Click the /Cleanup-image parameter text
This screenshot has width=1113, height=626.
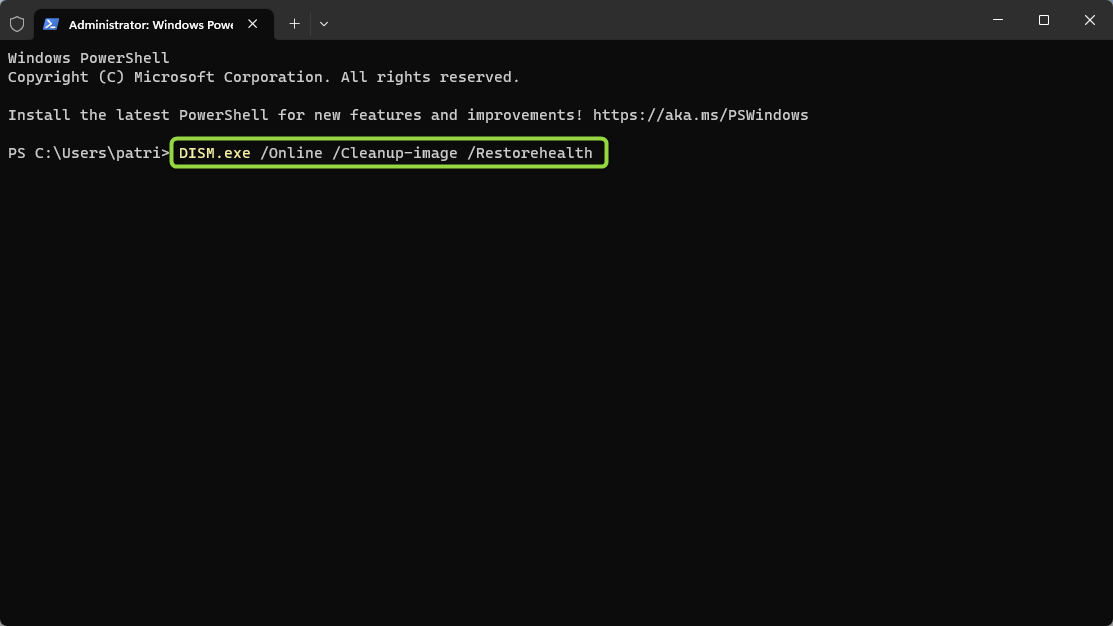coord(395,153)
